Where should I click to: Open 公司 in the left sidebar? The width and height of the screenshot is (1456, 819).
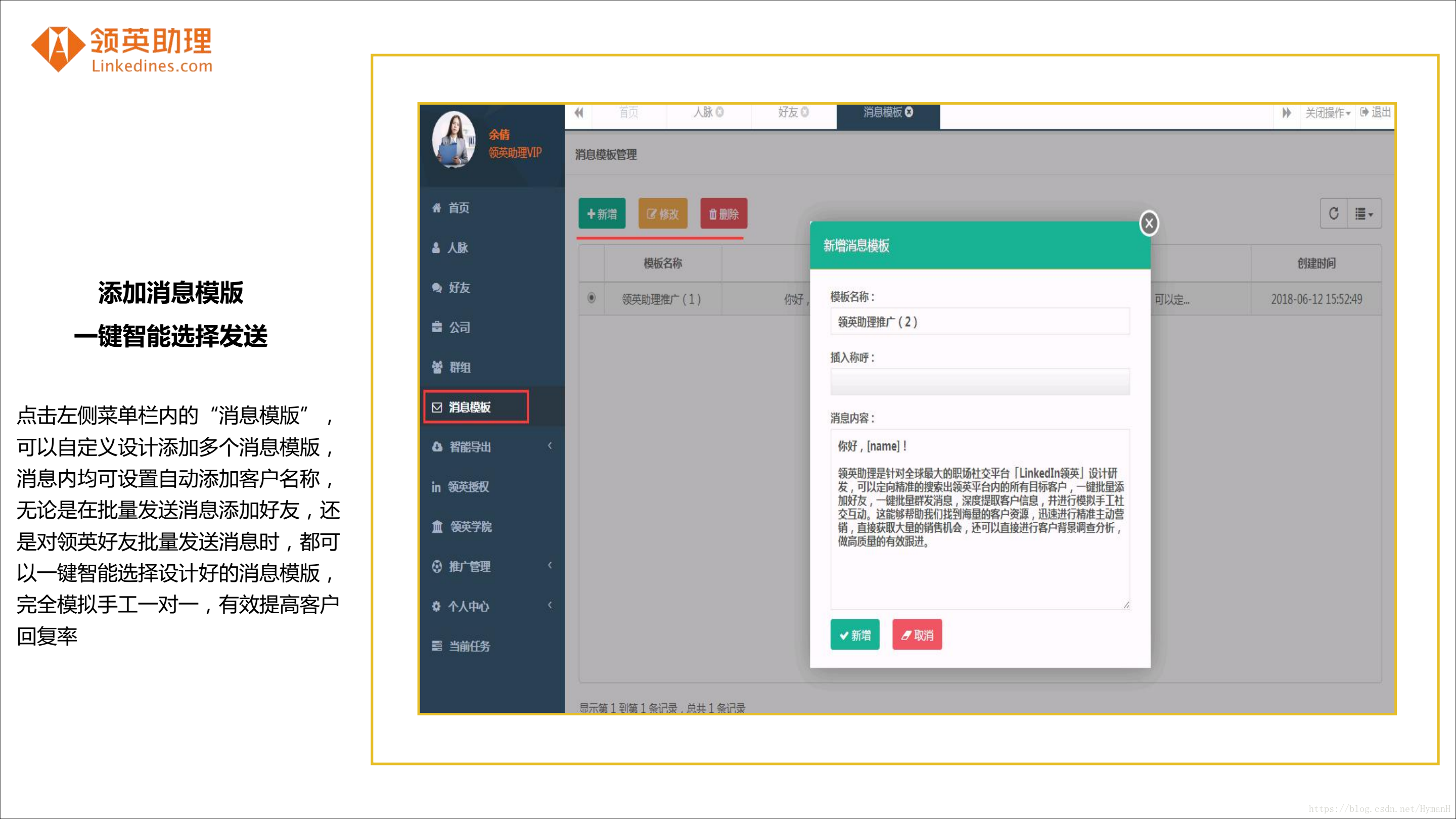(492, 327)
